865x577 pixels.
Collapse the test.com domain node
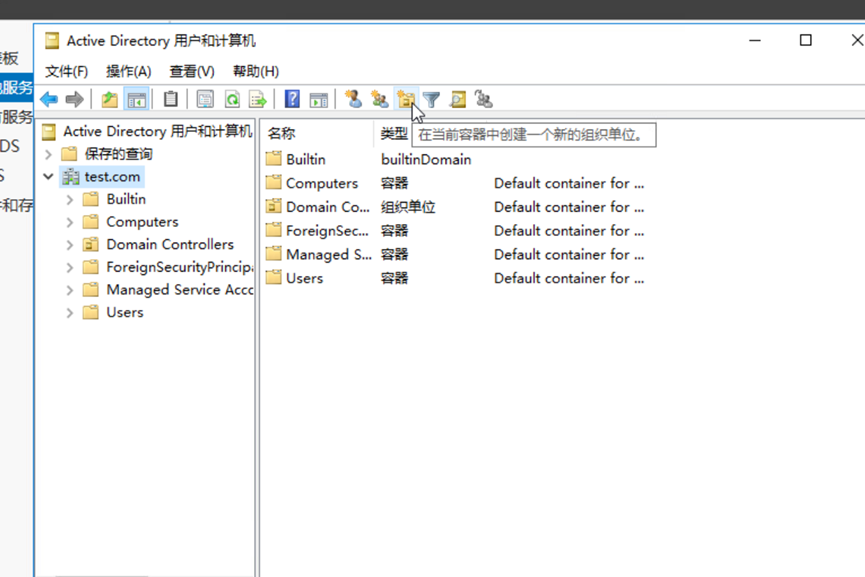pyautogui.click(x=48, y=177)
